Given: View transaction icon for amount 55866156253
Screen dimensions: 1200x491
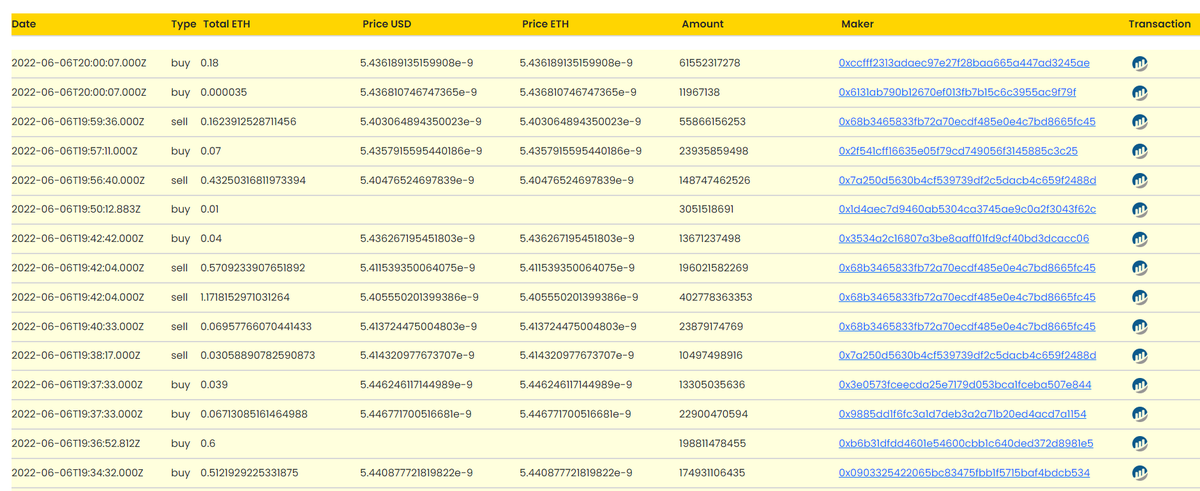Looking at the screenshot, I should (x=1139, y=122).
